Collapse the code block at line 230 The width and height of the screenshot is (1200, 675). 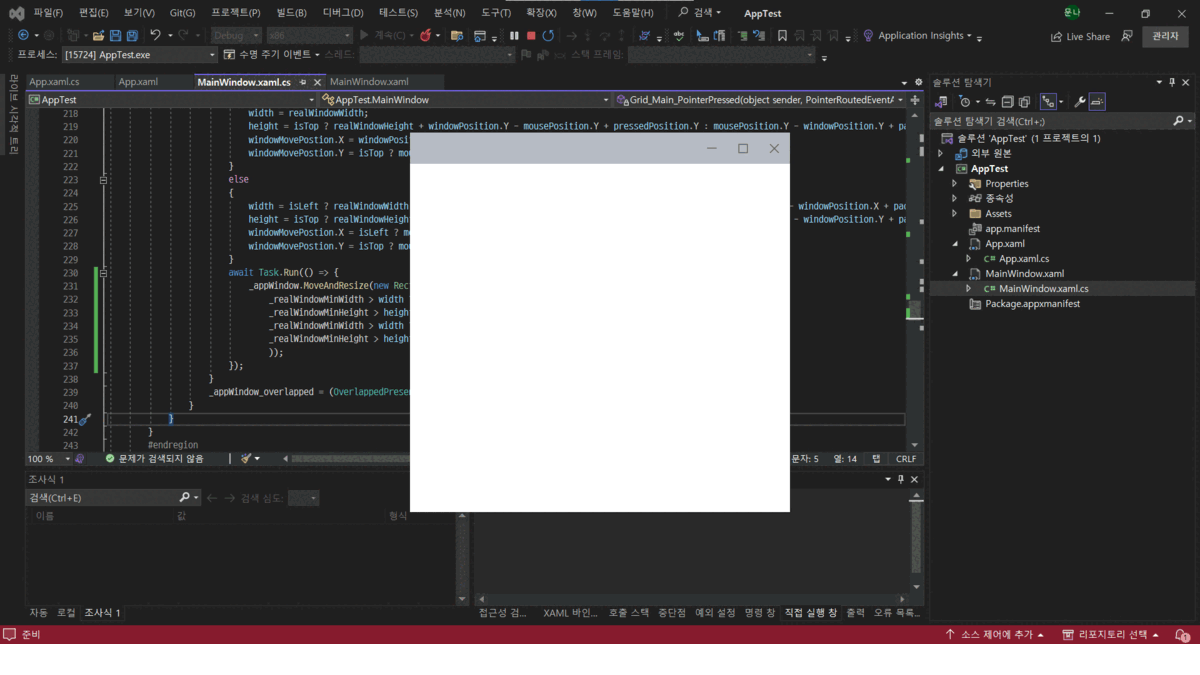[x=103, y=273]
